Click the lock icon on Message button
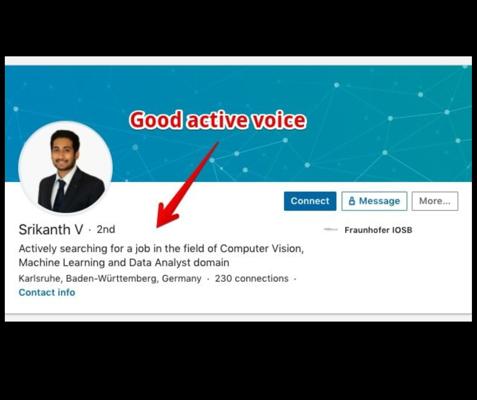Image resolution: width=477 pixels, height=400 pixels. (352, 201)
